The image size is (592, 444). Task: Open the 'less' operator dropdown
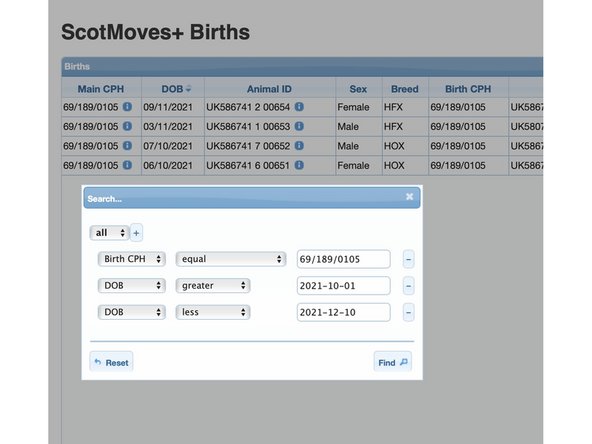(213, 312)
